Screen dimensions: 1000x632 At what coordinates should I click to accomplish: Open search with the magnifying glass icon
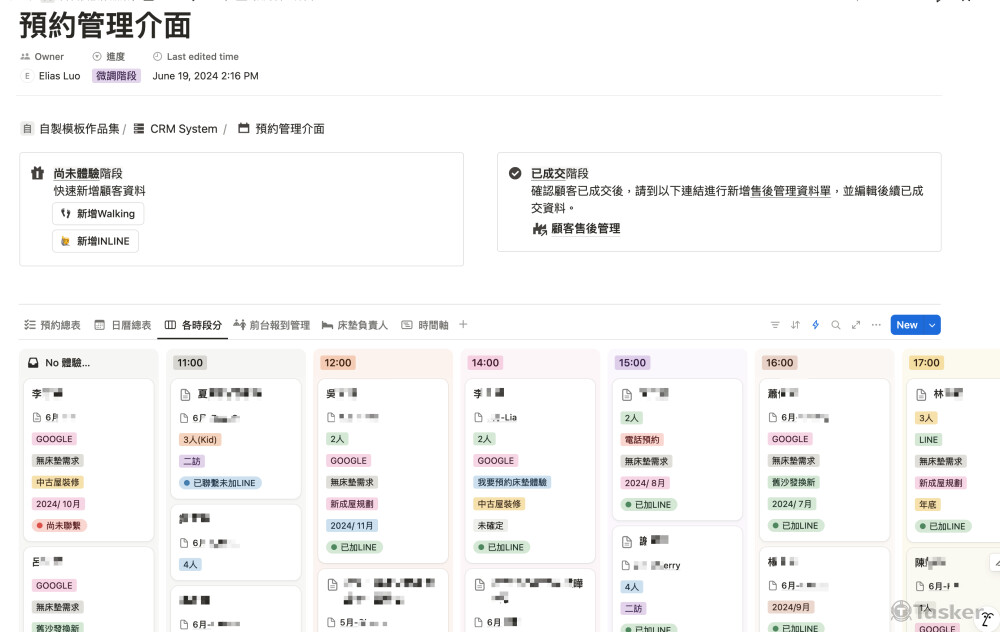pos(836,324)
